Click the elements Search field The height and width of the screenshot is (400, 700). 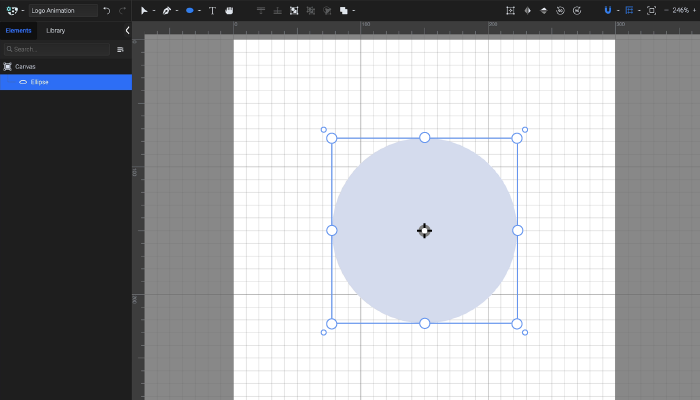pyautogui.click(x=57, y=49)
